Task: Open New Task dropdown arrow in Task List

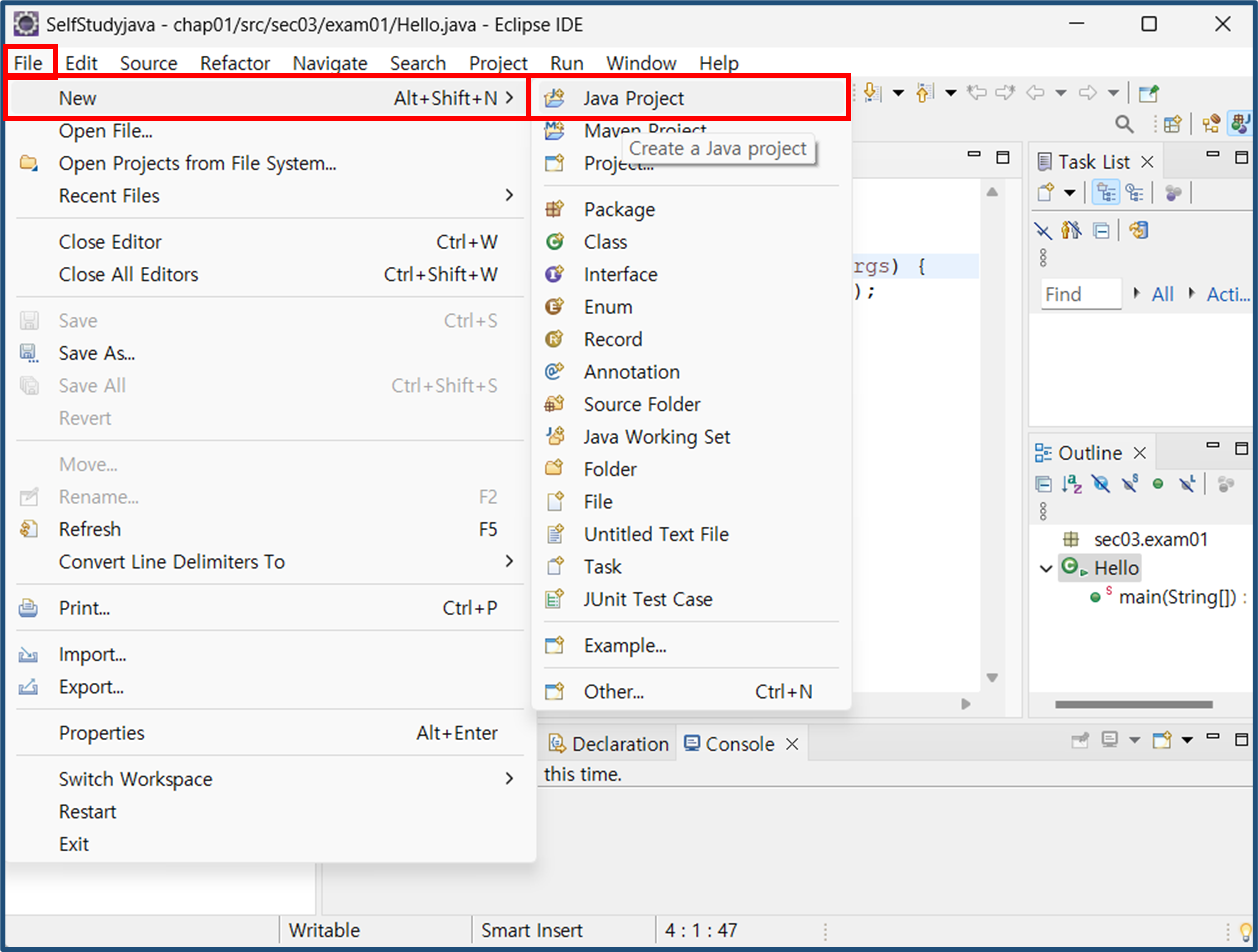Action: 1070,193
